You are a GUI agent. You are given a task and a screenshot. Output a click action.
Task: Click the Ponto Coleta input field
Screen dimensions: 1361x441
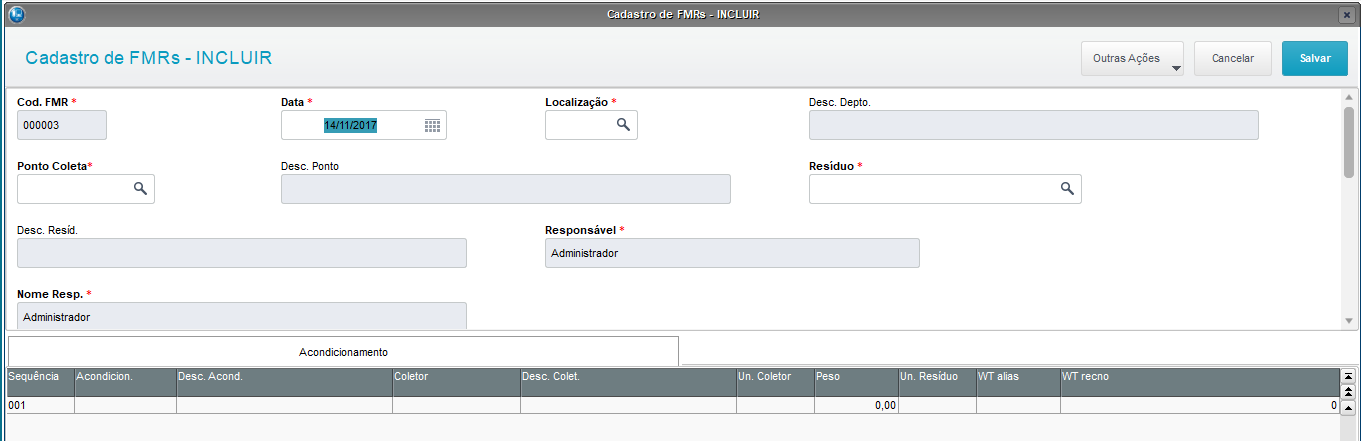(x=74, y=188)
